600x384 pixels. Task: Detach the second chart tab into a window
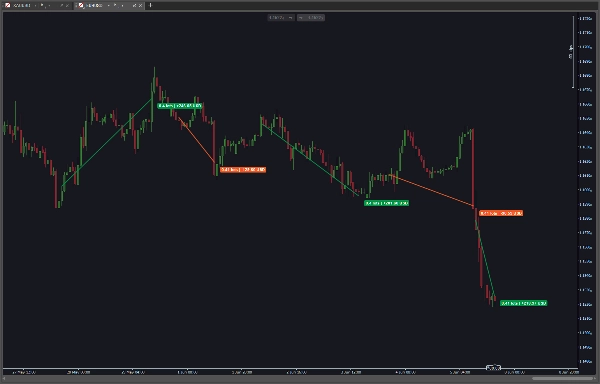pos(134,5)
